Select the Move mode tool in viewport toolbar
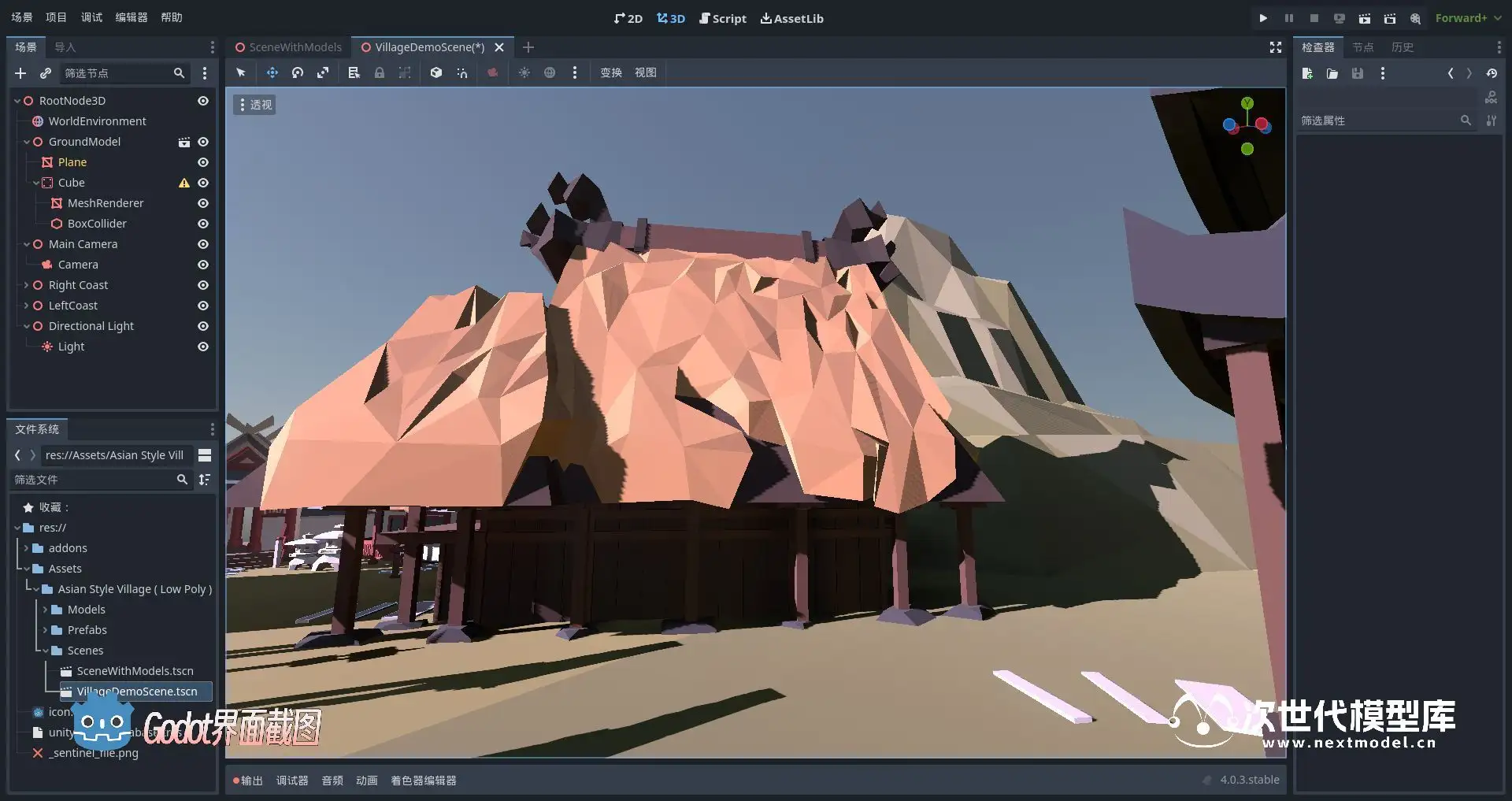The width and height of the screenshot is (1512, 801). (272, 72)
